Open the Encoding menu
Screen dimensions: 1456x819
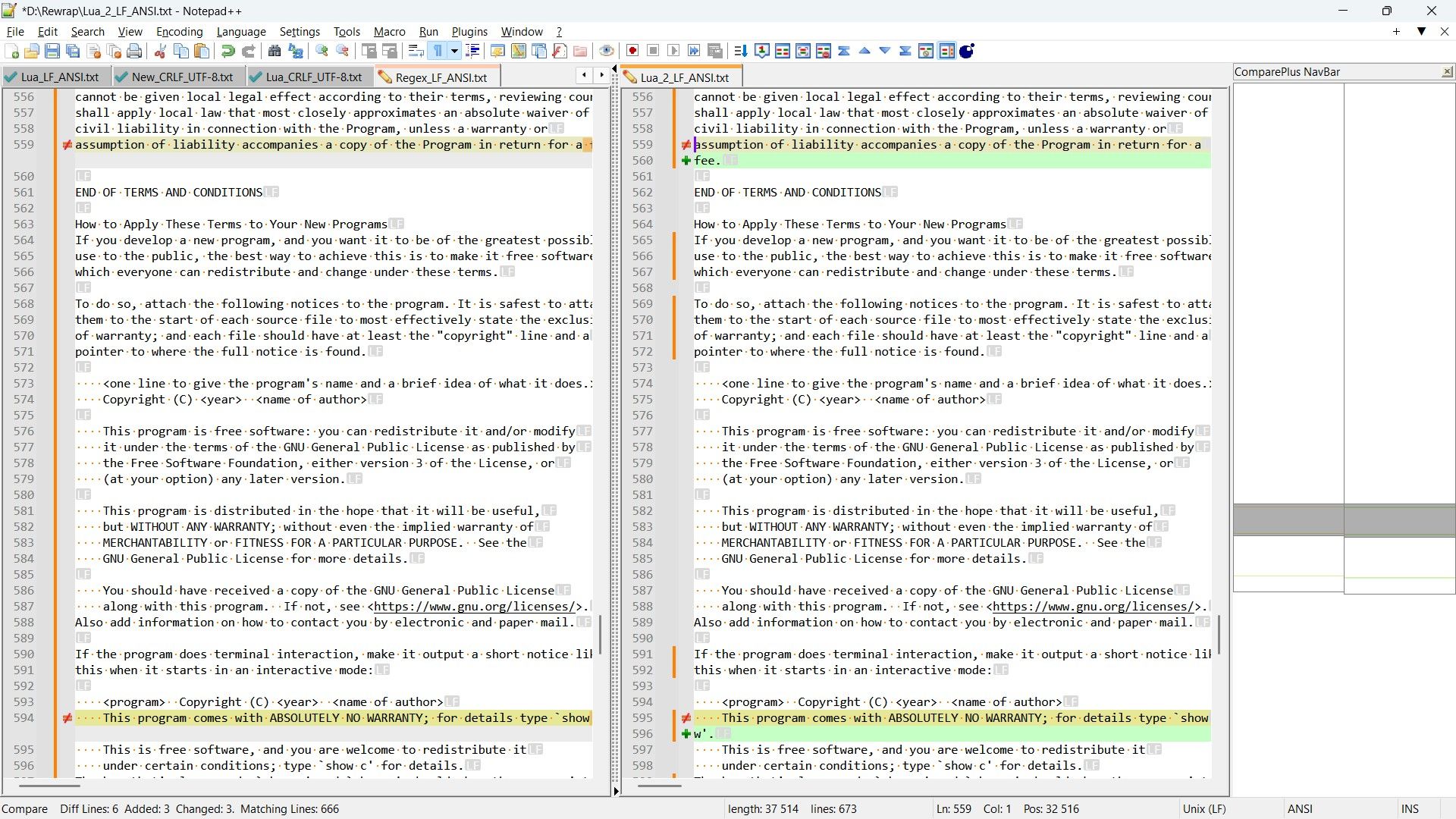(179, 31)
